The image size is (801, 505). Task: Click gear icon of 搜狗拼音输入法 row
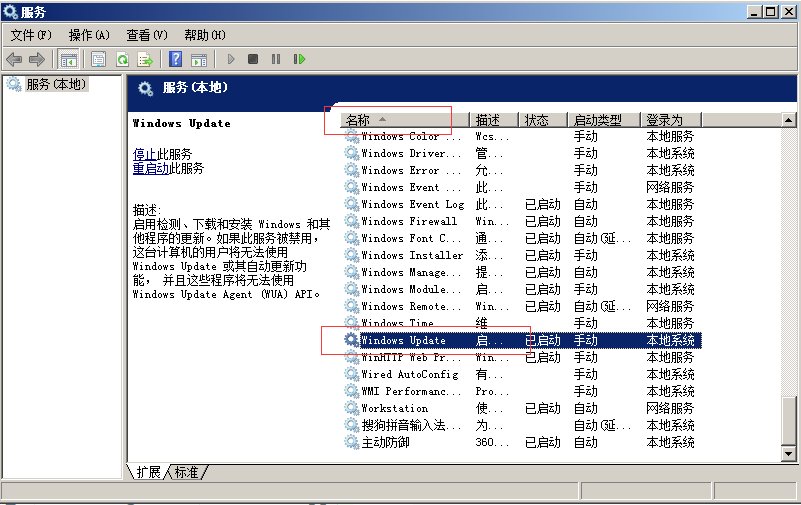[351, 425]
